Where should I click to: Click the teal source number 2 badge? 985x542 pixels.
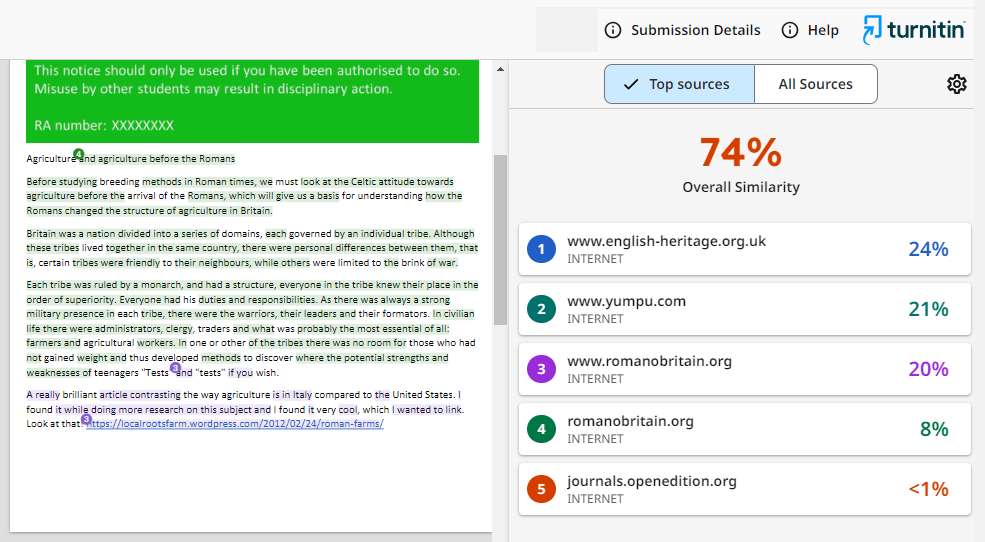point(541,309)
